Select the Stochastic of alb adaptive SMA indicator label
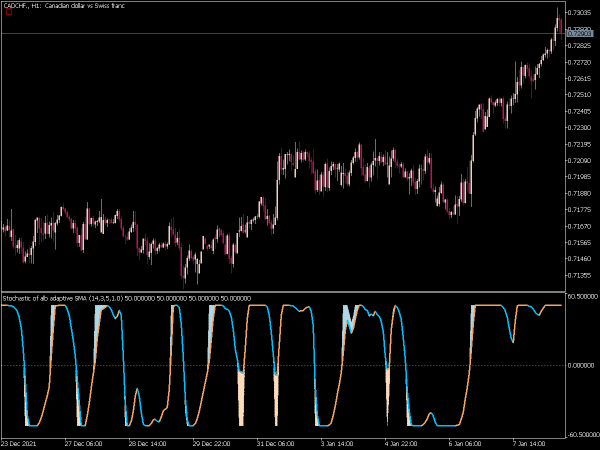This screenshot has height=450, width=600. click(127, 298)
